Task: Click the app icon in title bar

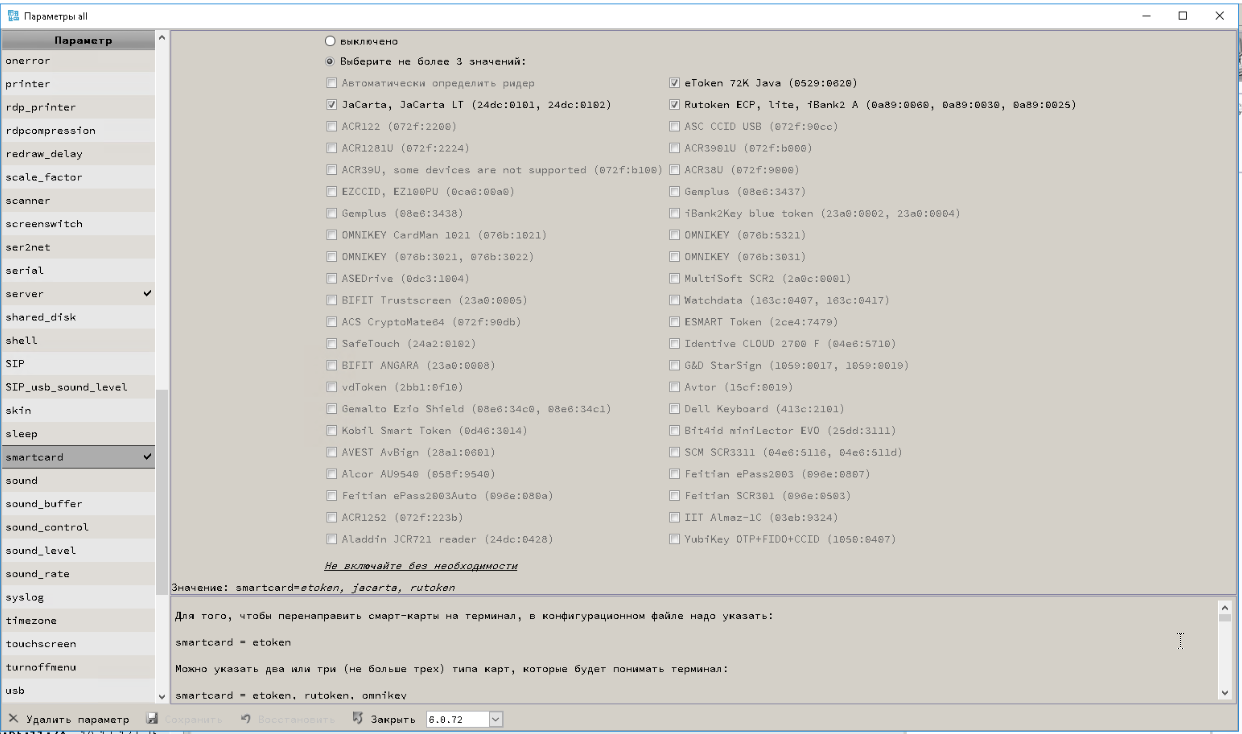Action: click(x=12, y=15)
